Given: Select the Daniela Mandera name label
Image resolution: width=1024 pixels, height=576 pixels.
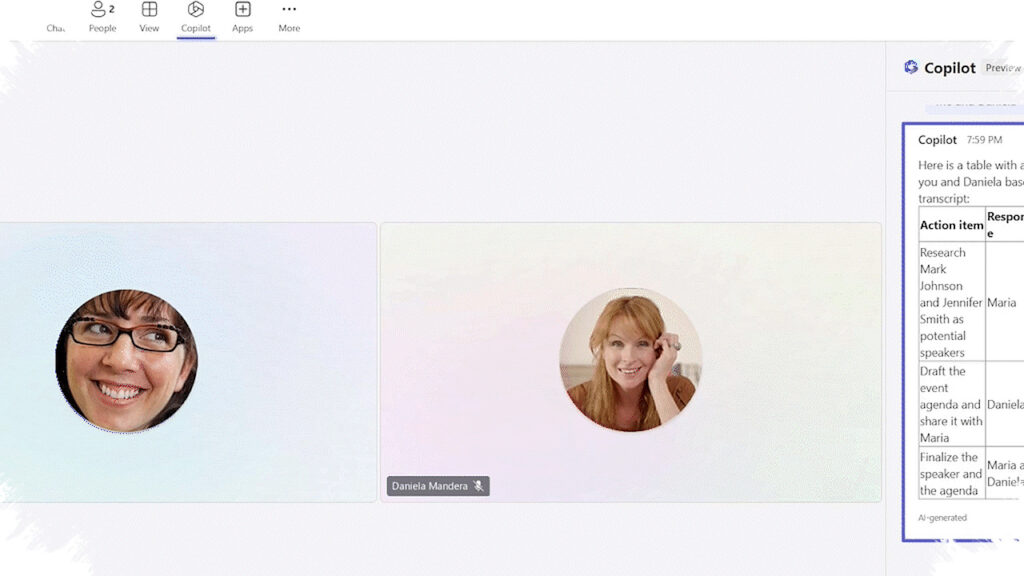Looking at the screenshot, I should coord(430,486).
